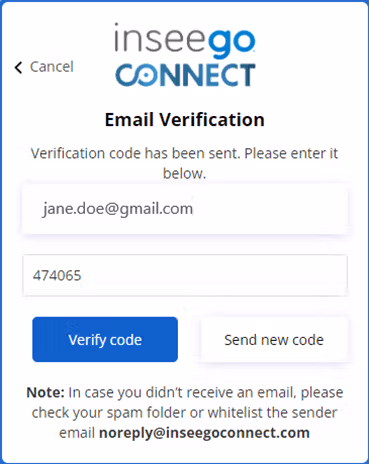Request a code with Send new code

pos(274,340)
